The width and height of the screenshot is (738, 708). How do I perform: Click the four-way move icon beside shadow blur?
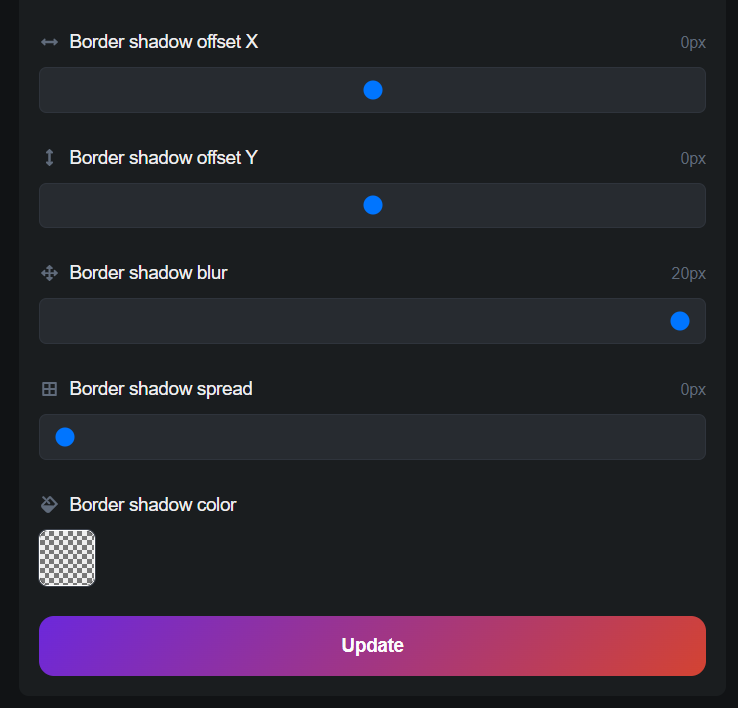click(49, 273)
